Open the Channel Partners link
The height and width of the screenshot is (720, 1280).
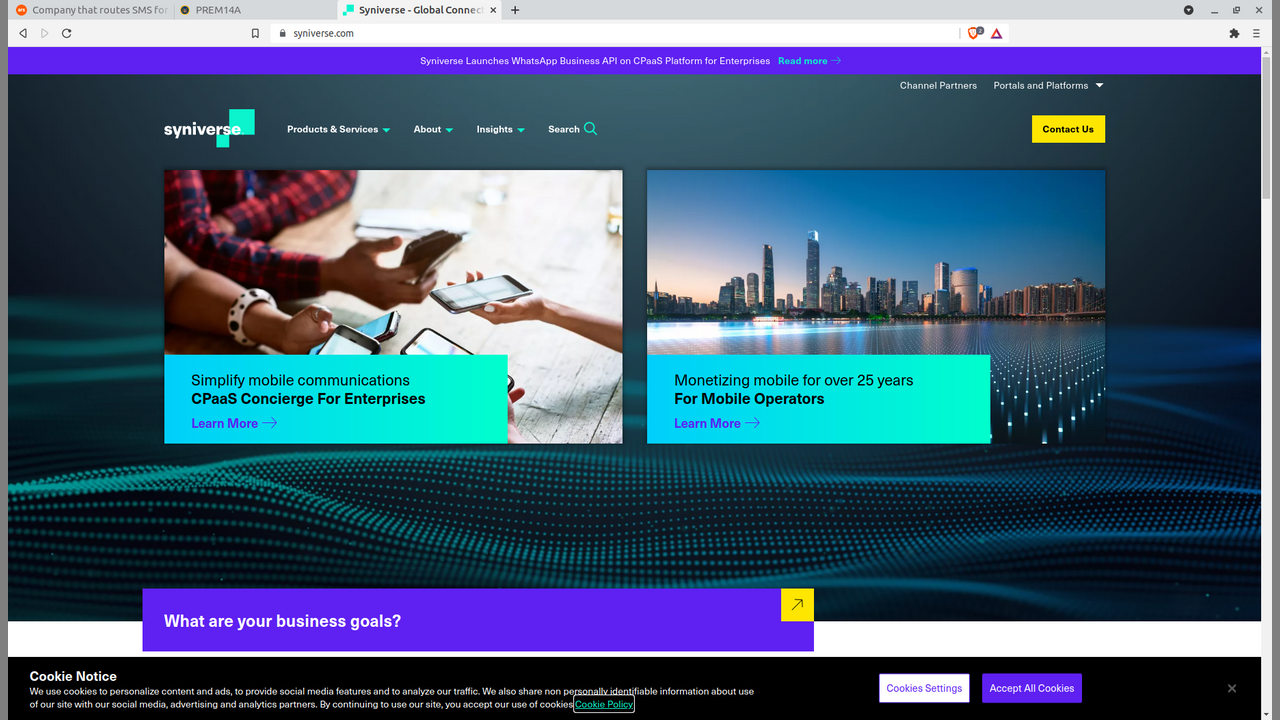click(938, 86)
